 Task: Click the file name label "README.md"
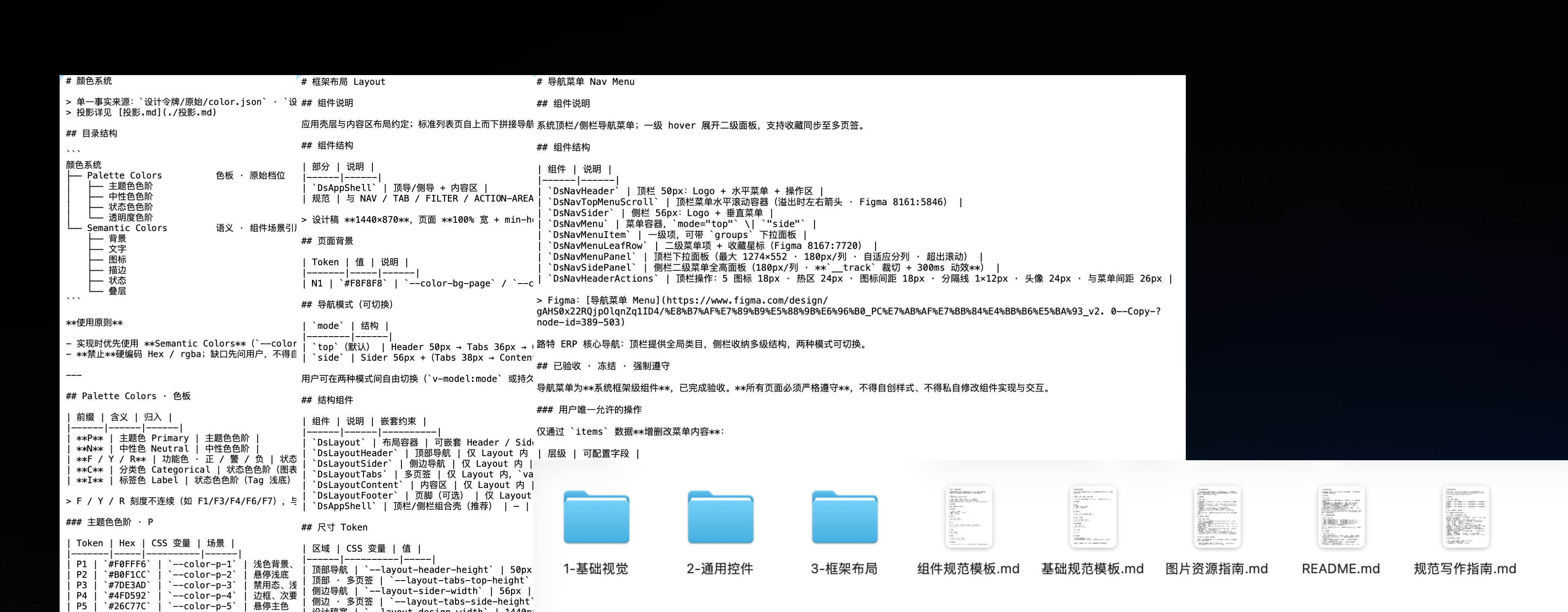tap(1341, 569)
